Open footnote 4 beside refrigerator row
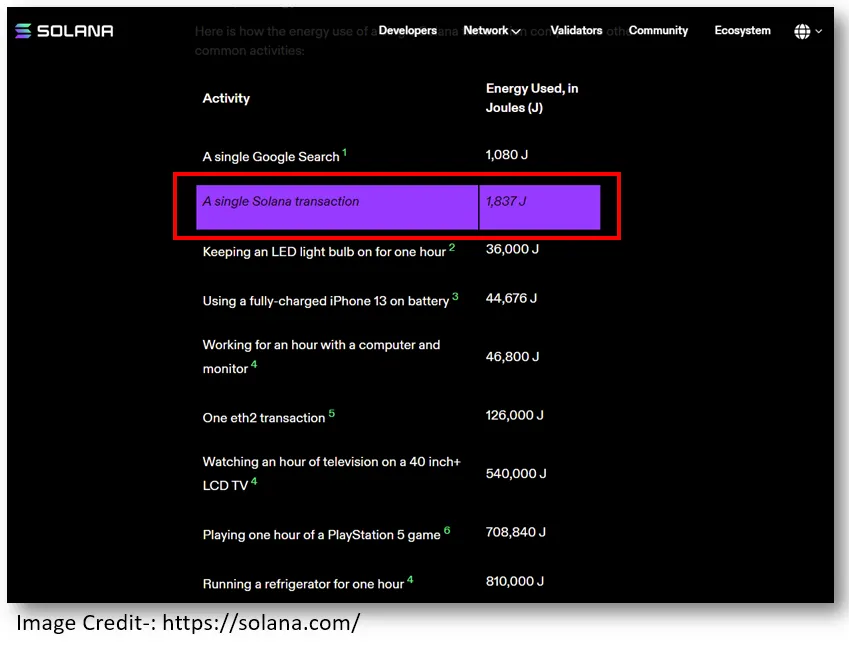849x647 pixels. click(410, 580)
